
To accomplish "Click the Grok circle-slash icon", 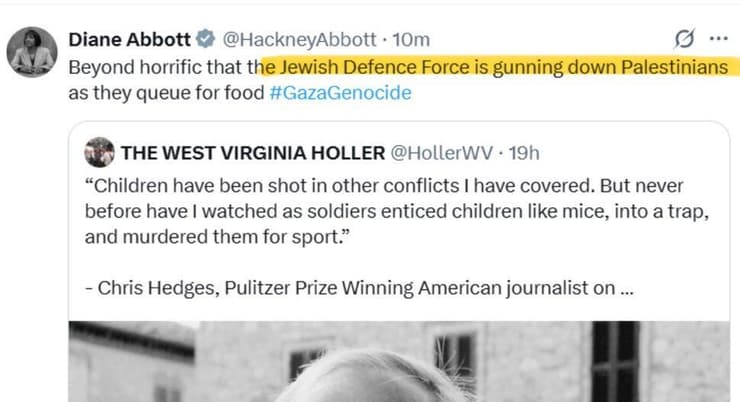I will (685, 40).
